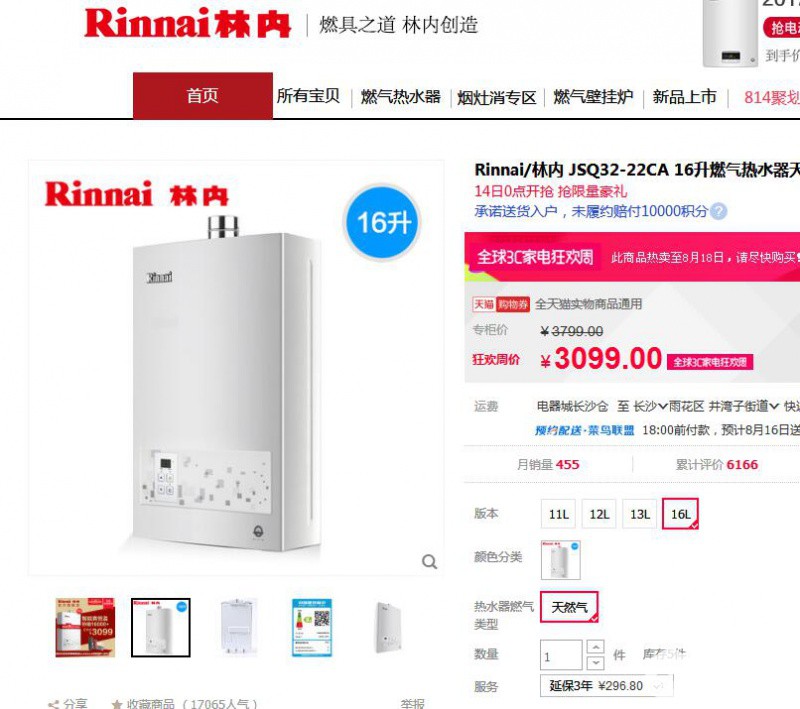
Task: Go to 燃气热水器 menu item
Action: pyautogui.click(x=401, y=96)
